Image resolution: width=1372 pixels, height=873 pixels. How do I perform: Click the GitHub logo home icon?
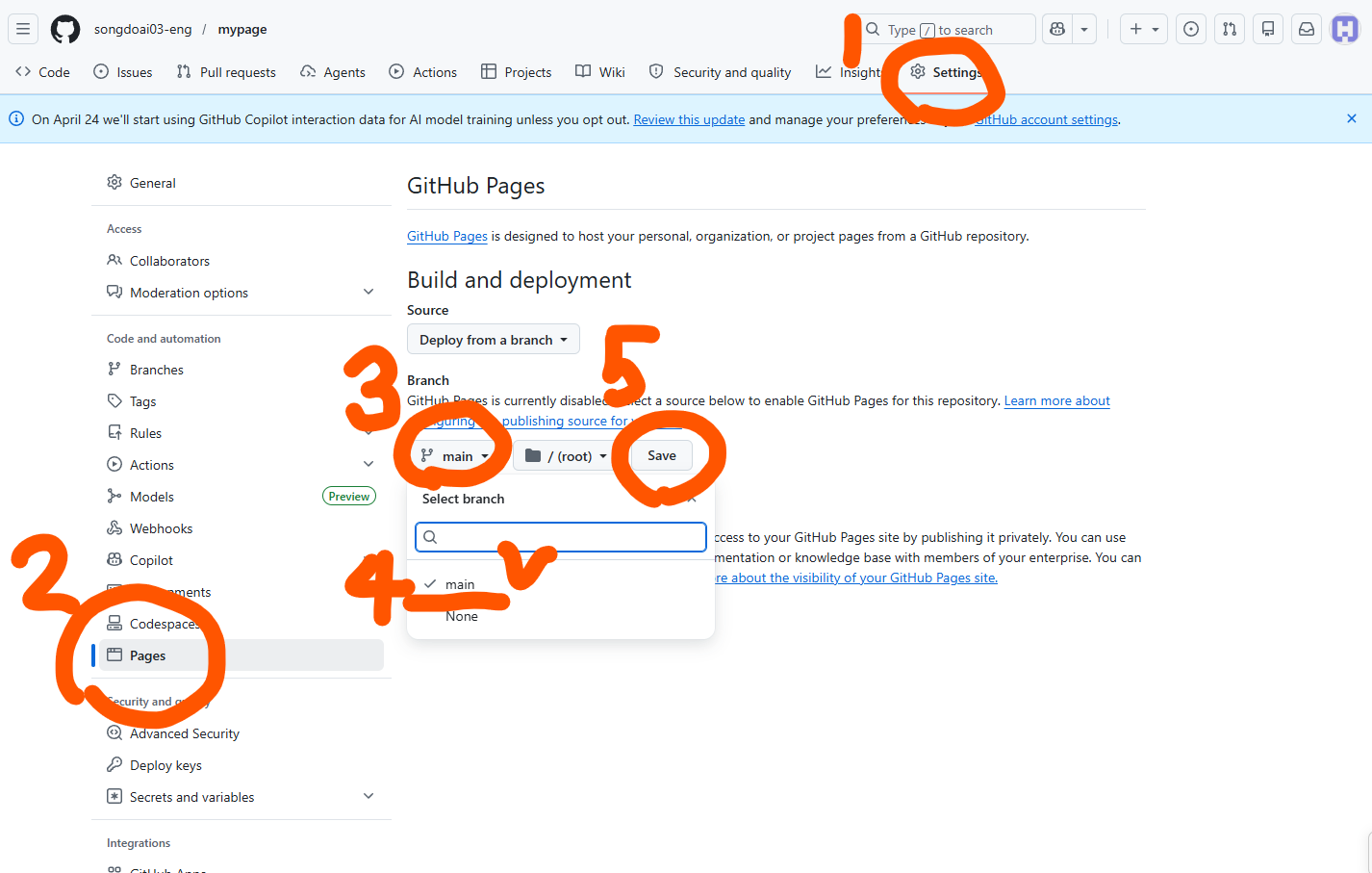(x=65, y=29)
